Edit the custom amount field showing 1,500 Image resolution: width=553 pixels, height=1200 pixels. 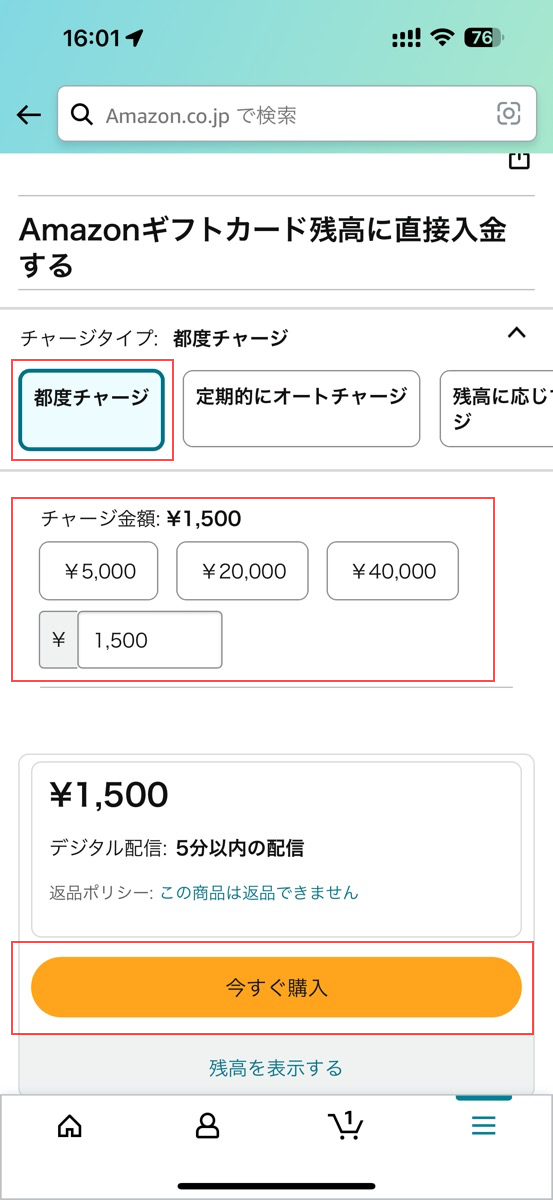[x=150, y=640]
